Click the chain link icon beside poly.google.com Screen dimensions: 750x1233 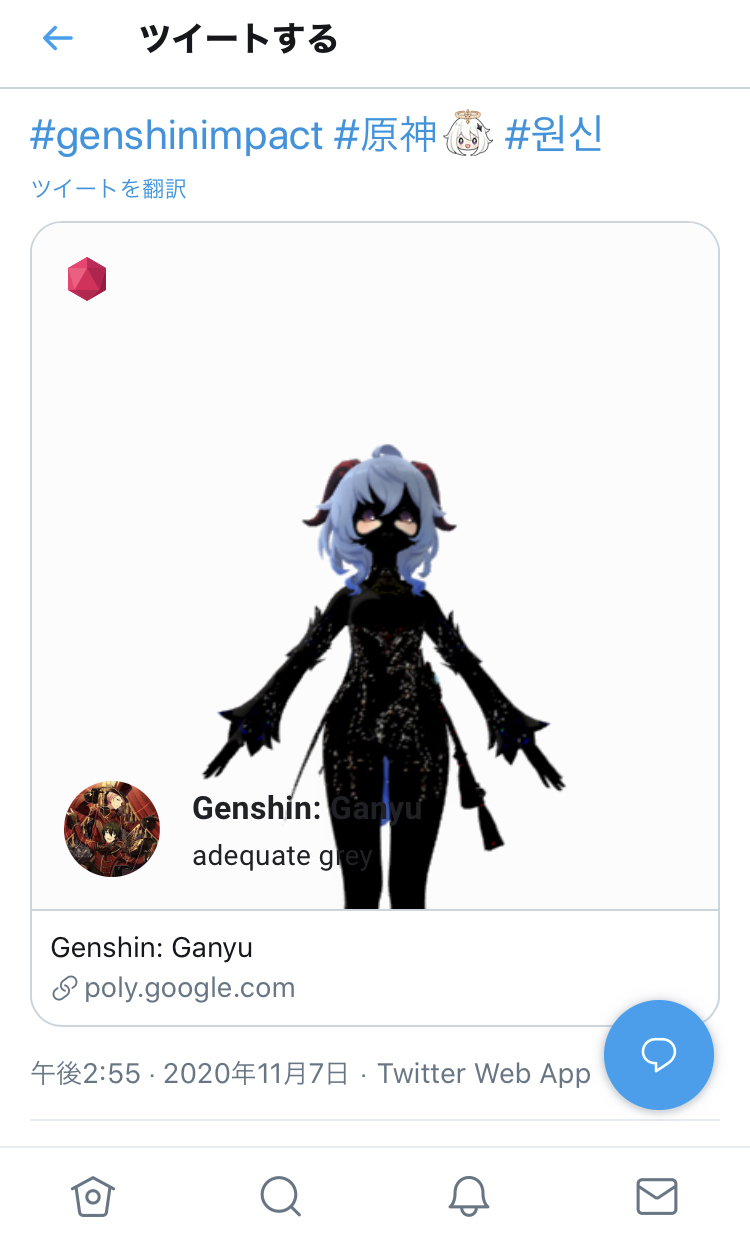point(65,989)
